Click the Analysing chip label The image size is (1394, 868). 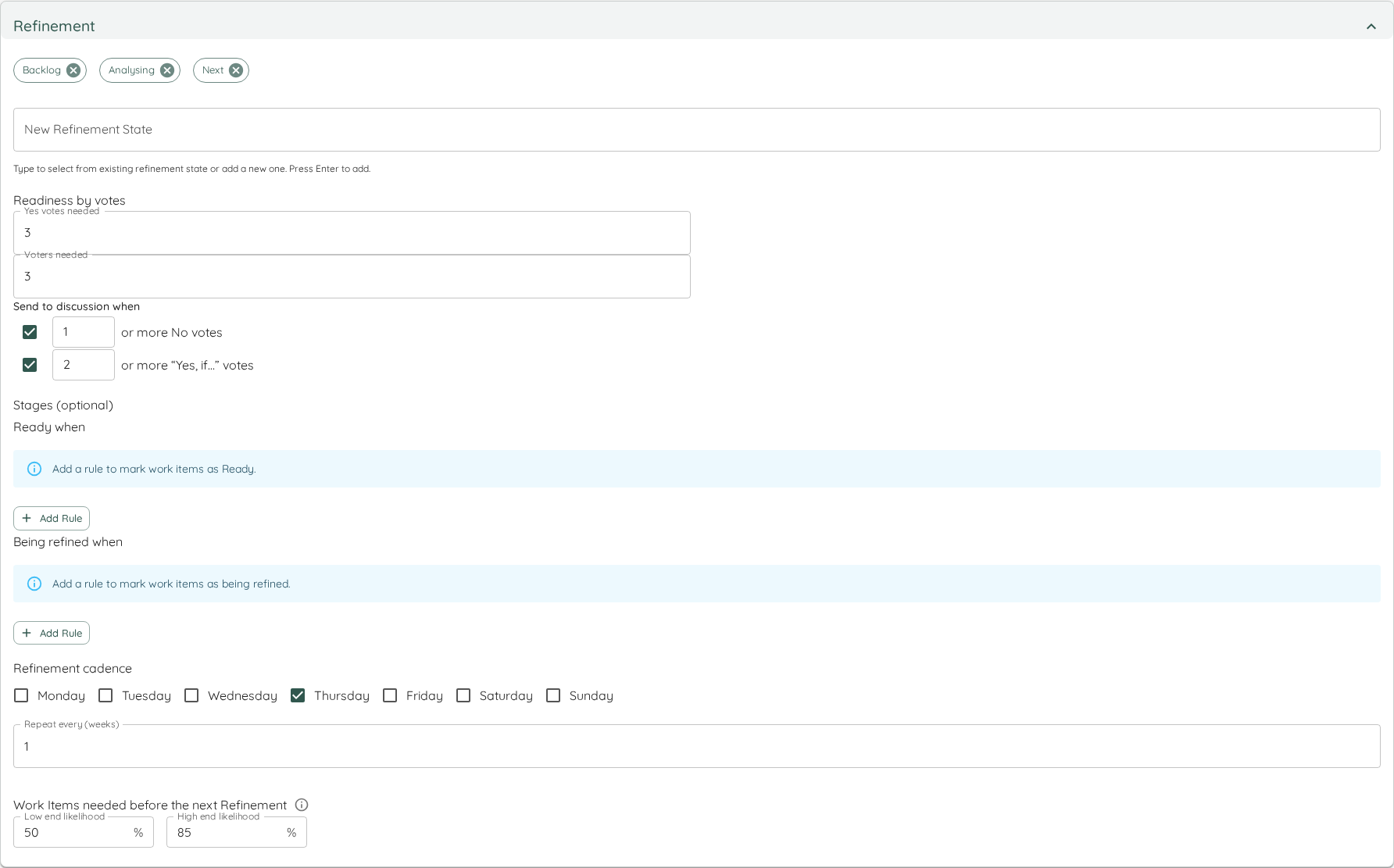pos(131,70)
